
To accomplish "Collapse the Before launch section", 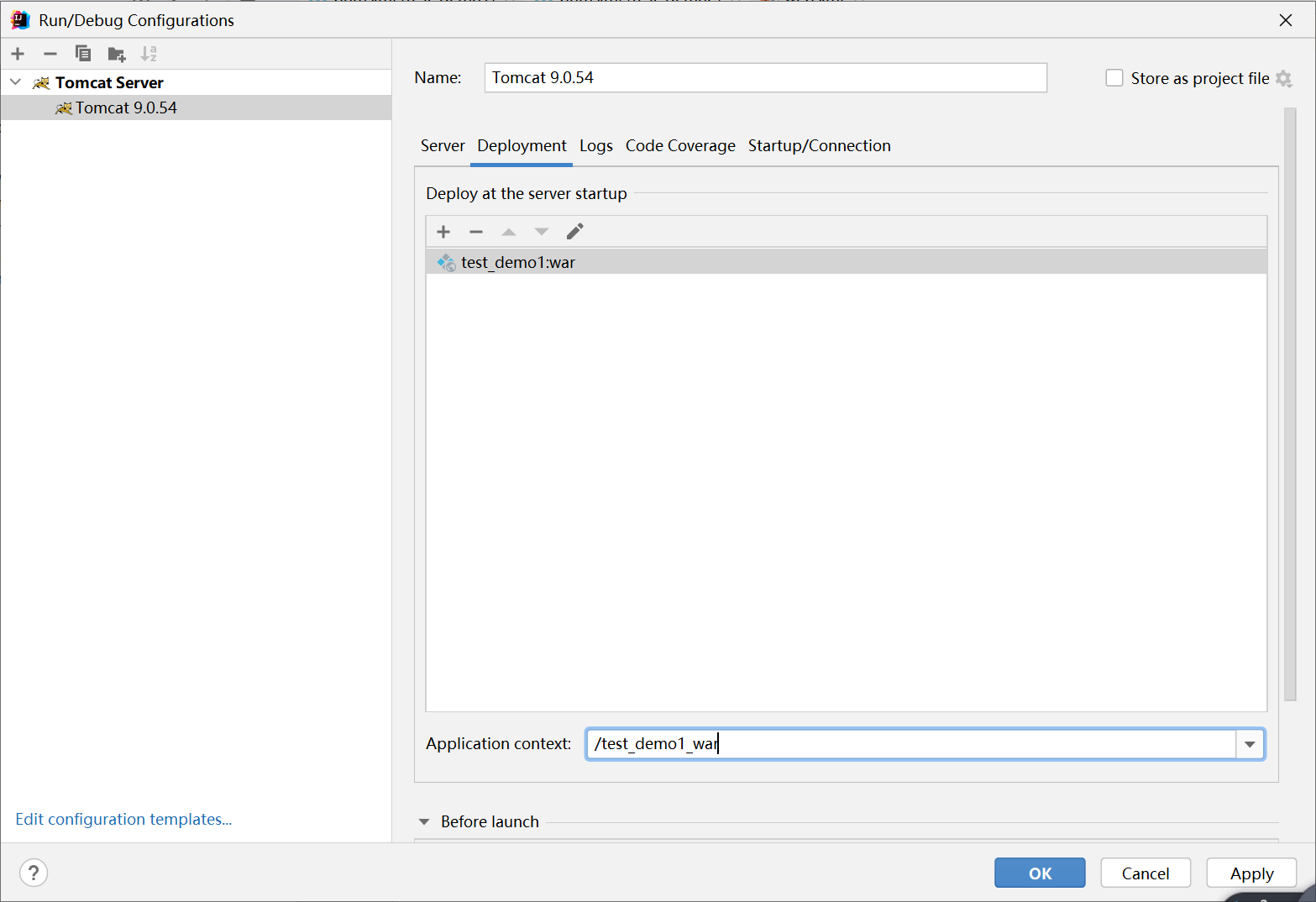I will (x=424, y=821).
